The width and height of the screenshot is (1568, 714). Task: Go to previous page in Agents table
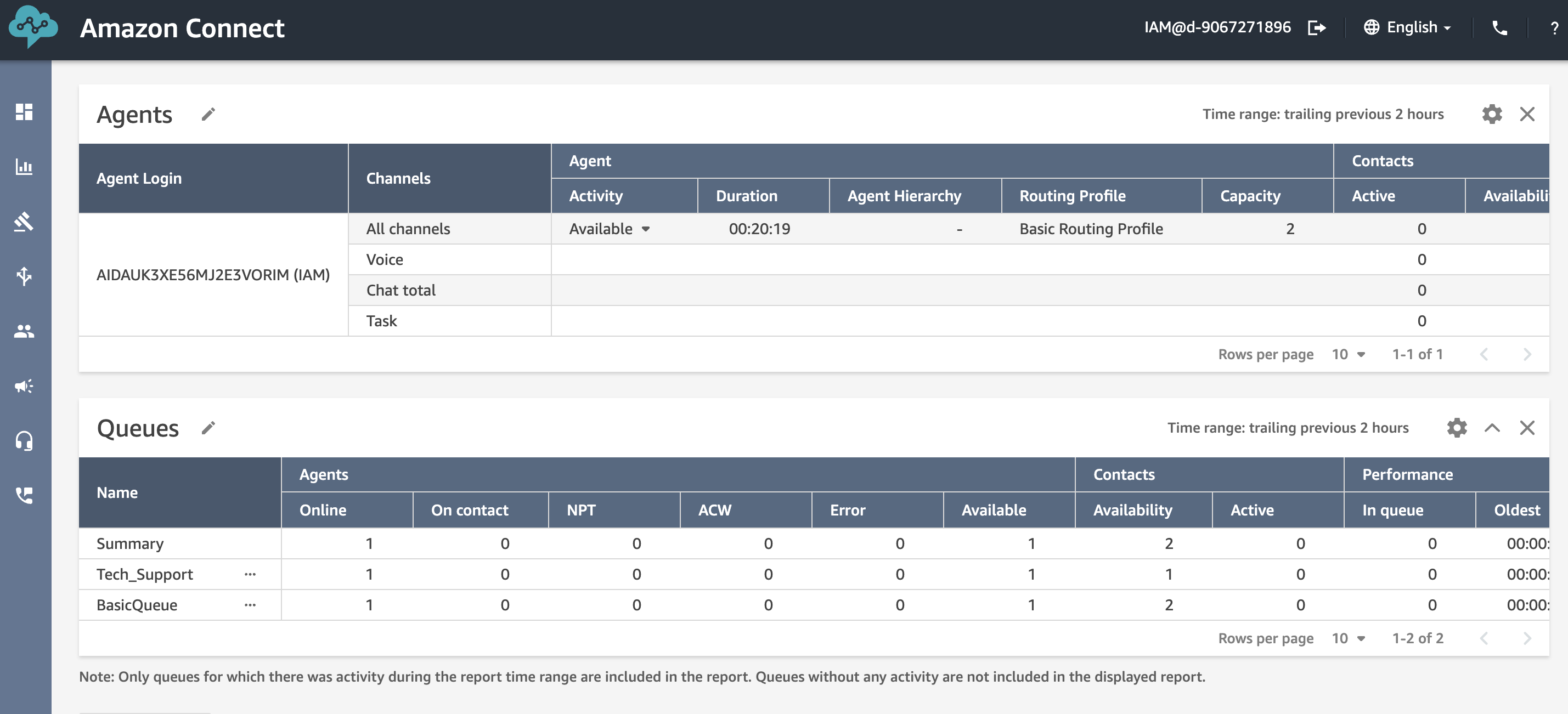[x=1484, y=354]
